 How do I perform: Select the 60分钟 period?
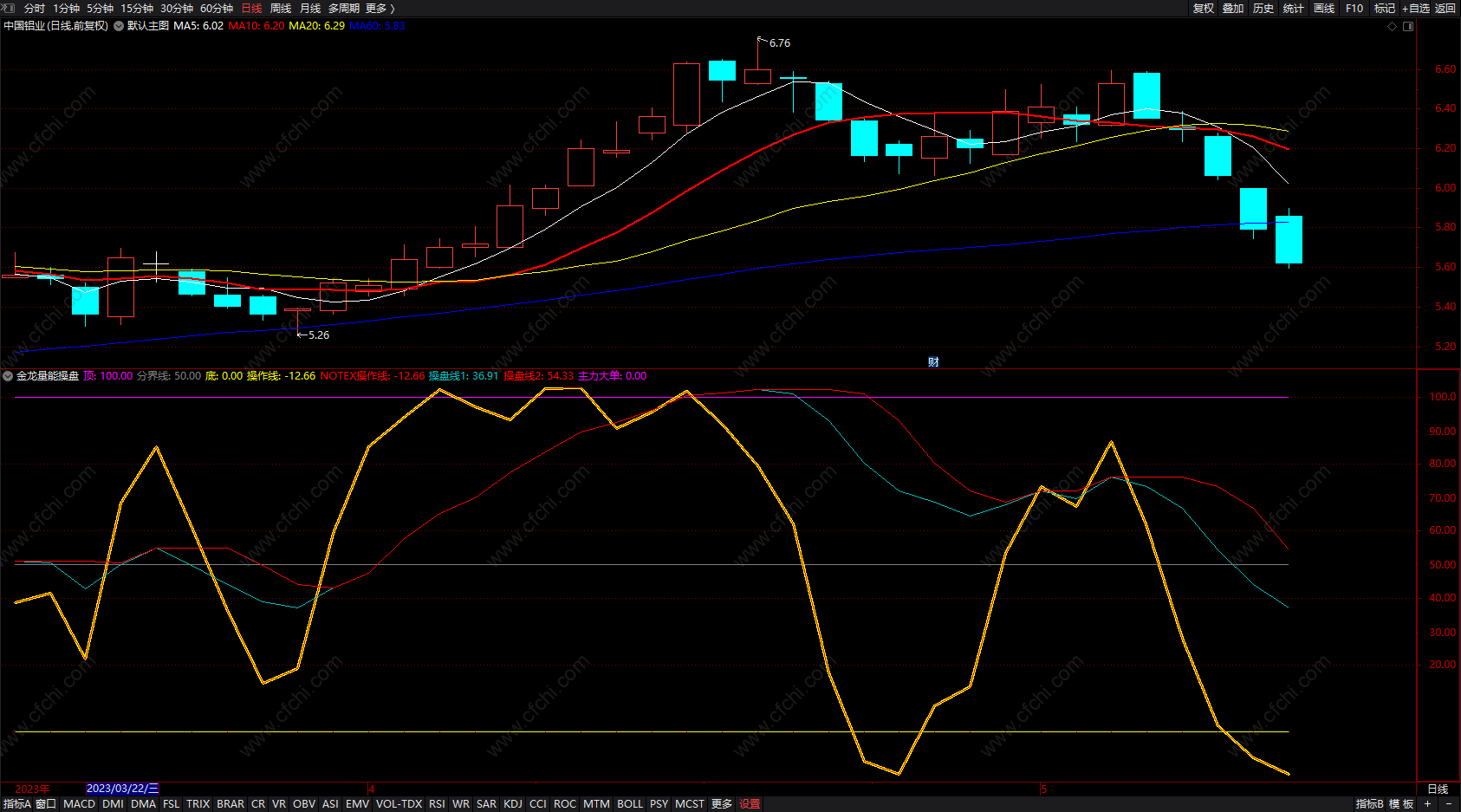(x=217, y=9)
